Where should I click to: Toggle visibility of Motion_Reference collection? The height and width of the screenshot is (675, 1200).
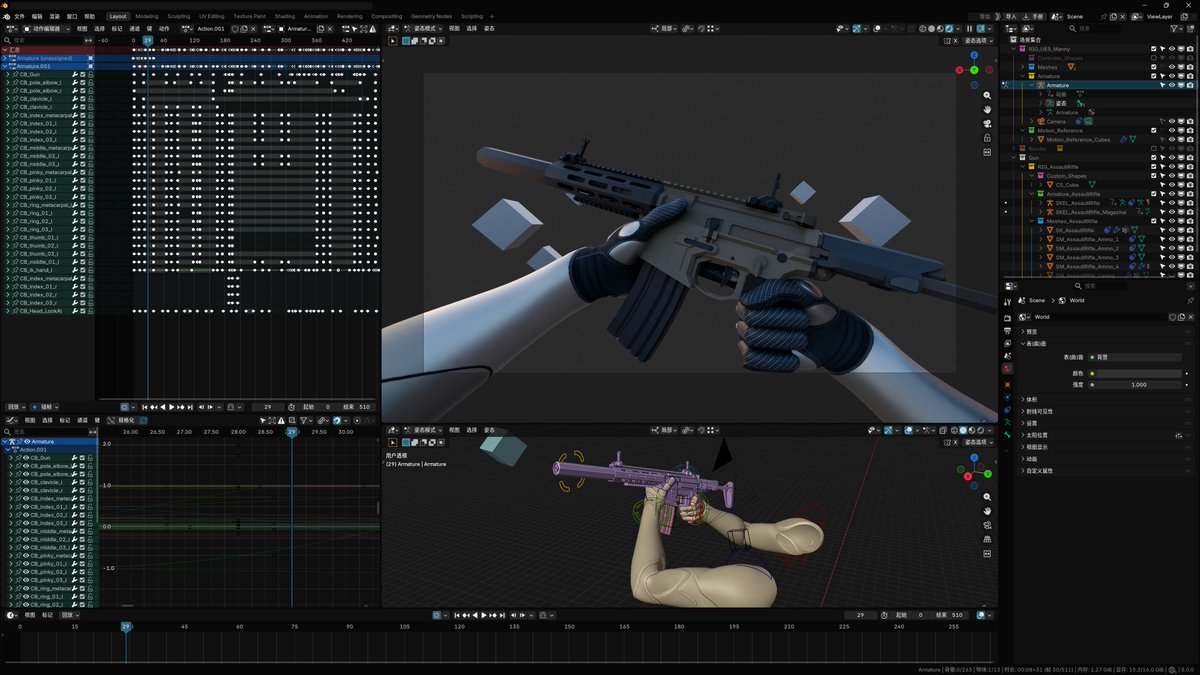[1171, 130]
